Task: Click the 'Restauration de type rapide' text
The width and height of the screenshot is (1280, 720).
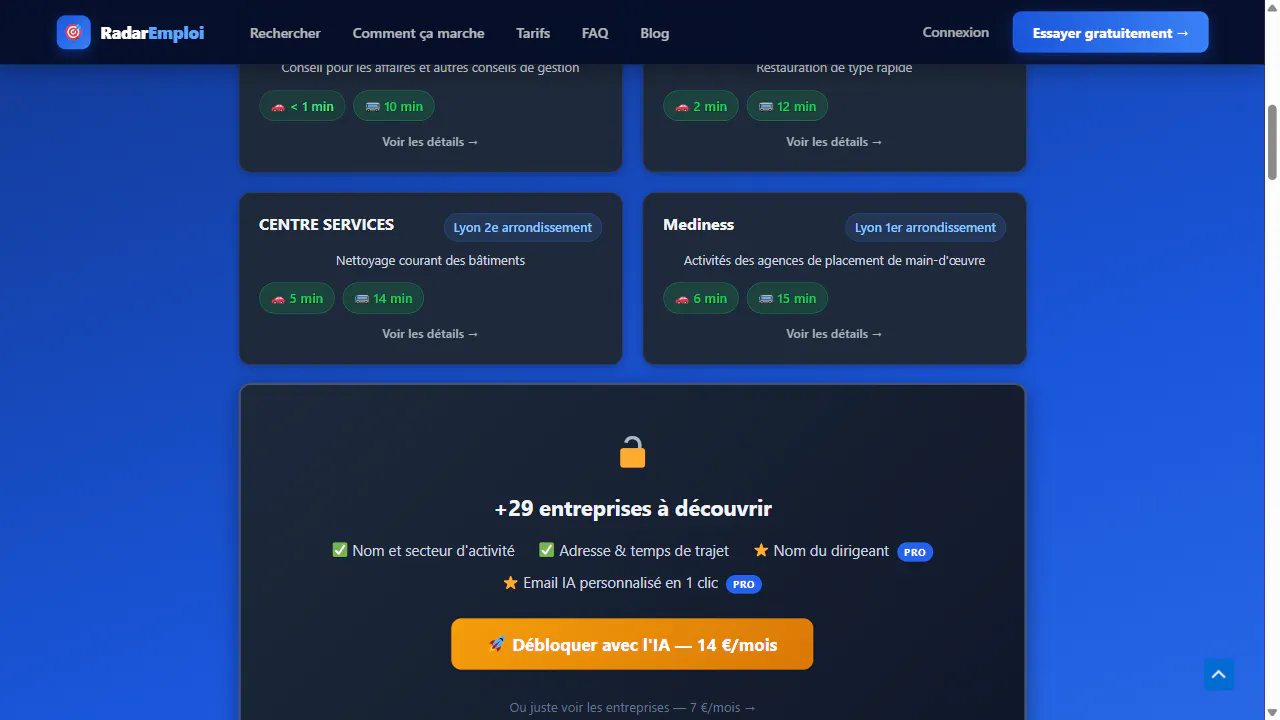Action: [x=834, y=68]
